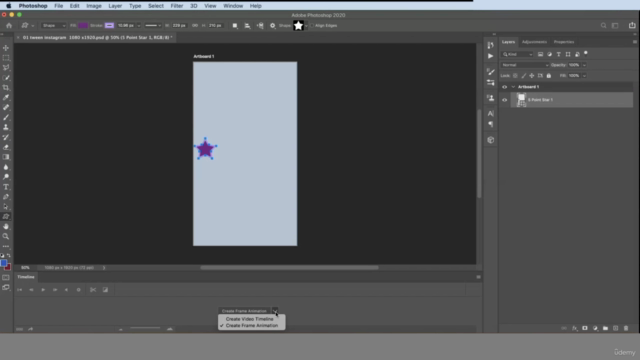Select the Crop tool
The image size is (640, 360).
(x=6, y=87)
